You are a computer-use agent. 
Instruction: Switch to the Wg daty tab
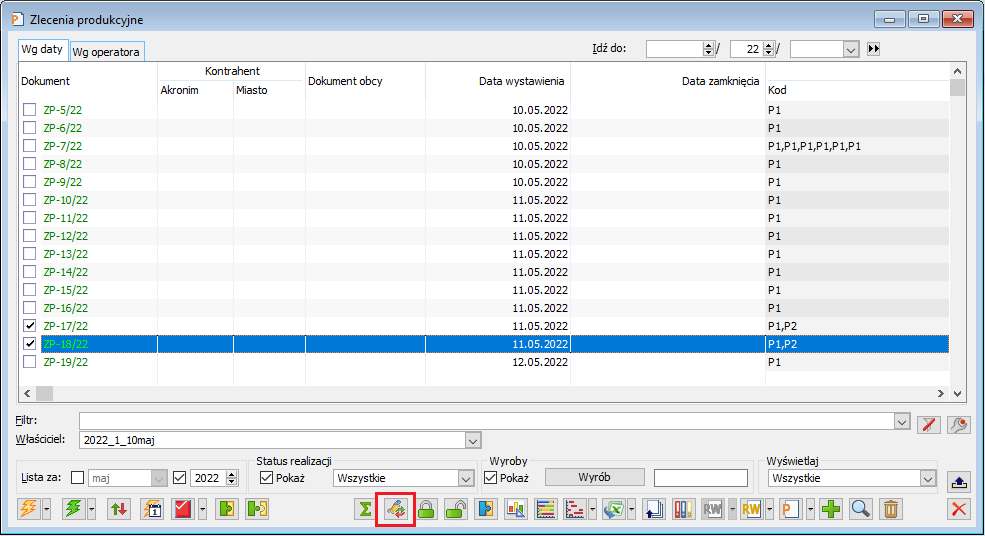pos(42,49)
